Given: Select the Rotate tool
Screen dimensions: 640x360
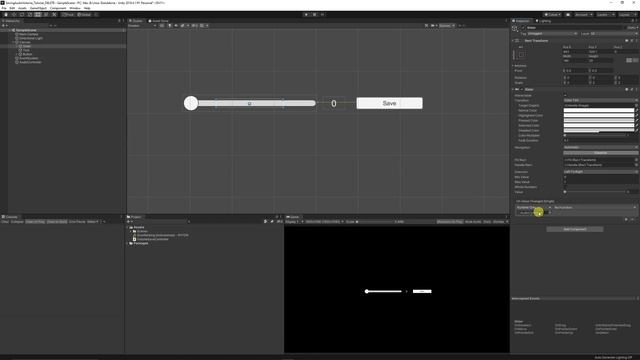Looking at the screenshot, I should tap(22, 15).
